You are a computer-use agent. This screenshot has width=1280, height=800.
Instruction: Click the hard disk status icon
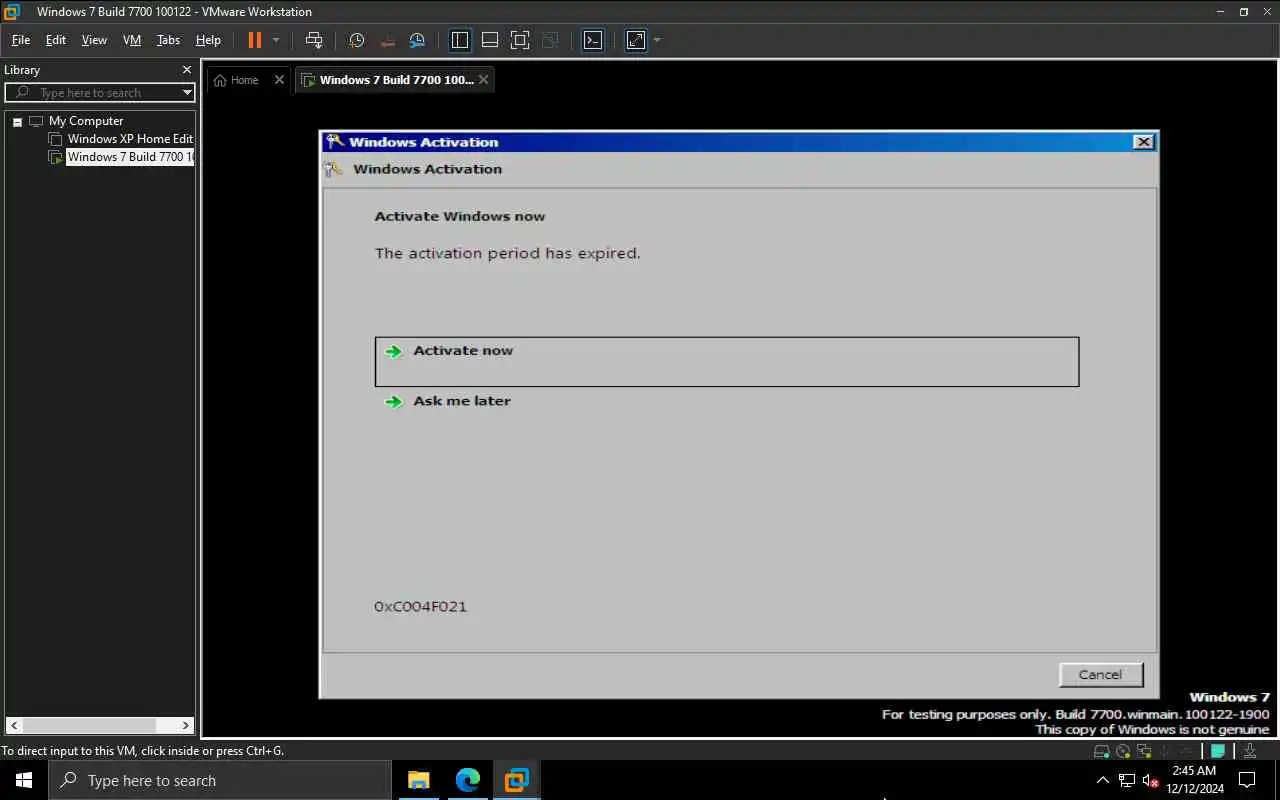click(1102, 751)
